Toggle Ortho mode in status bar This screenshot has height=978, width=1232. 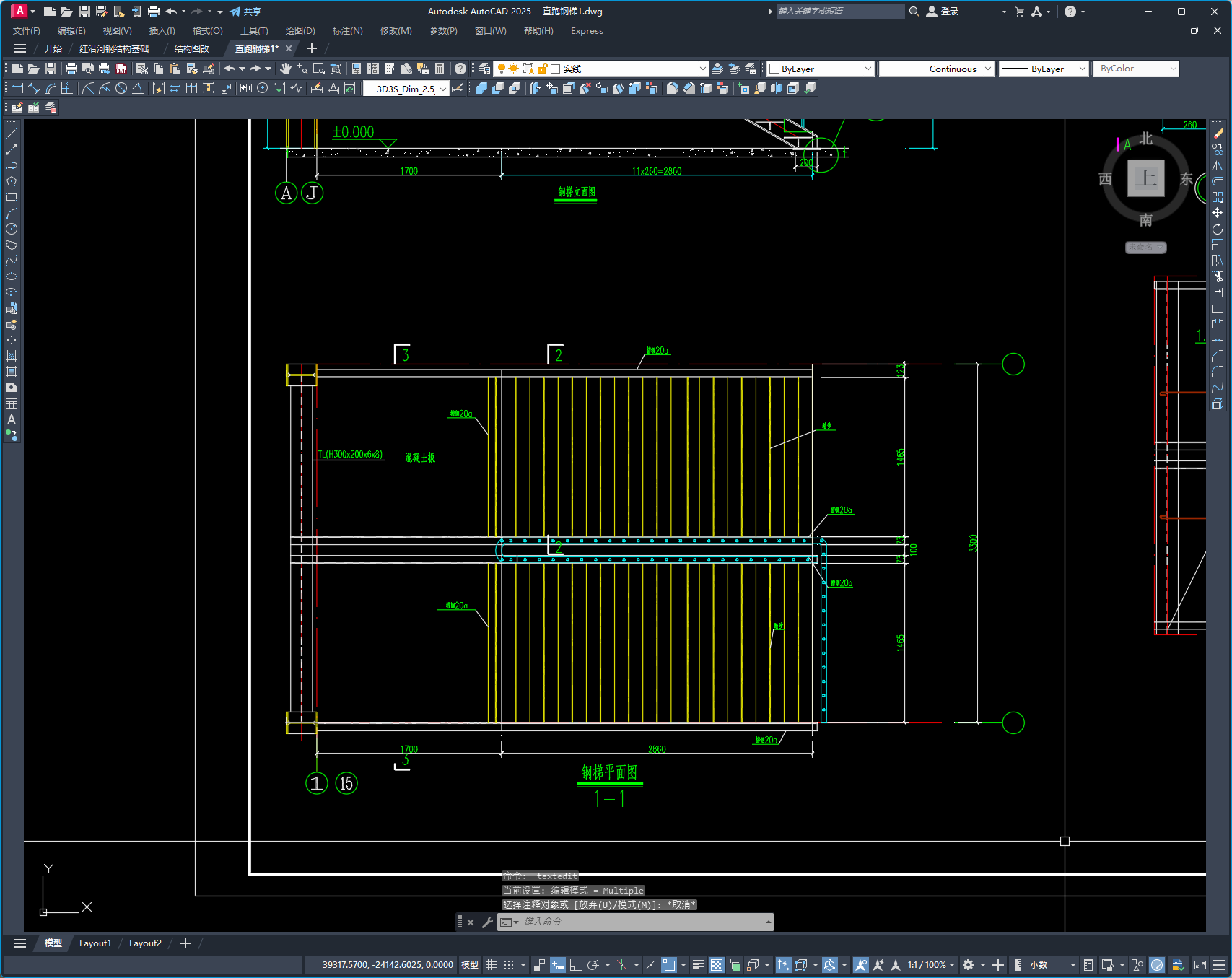575,965
